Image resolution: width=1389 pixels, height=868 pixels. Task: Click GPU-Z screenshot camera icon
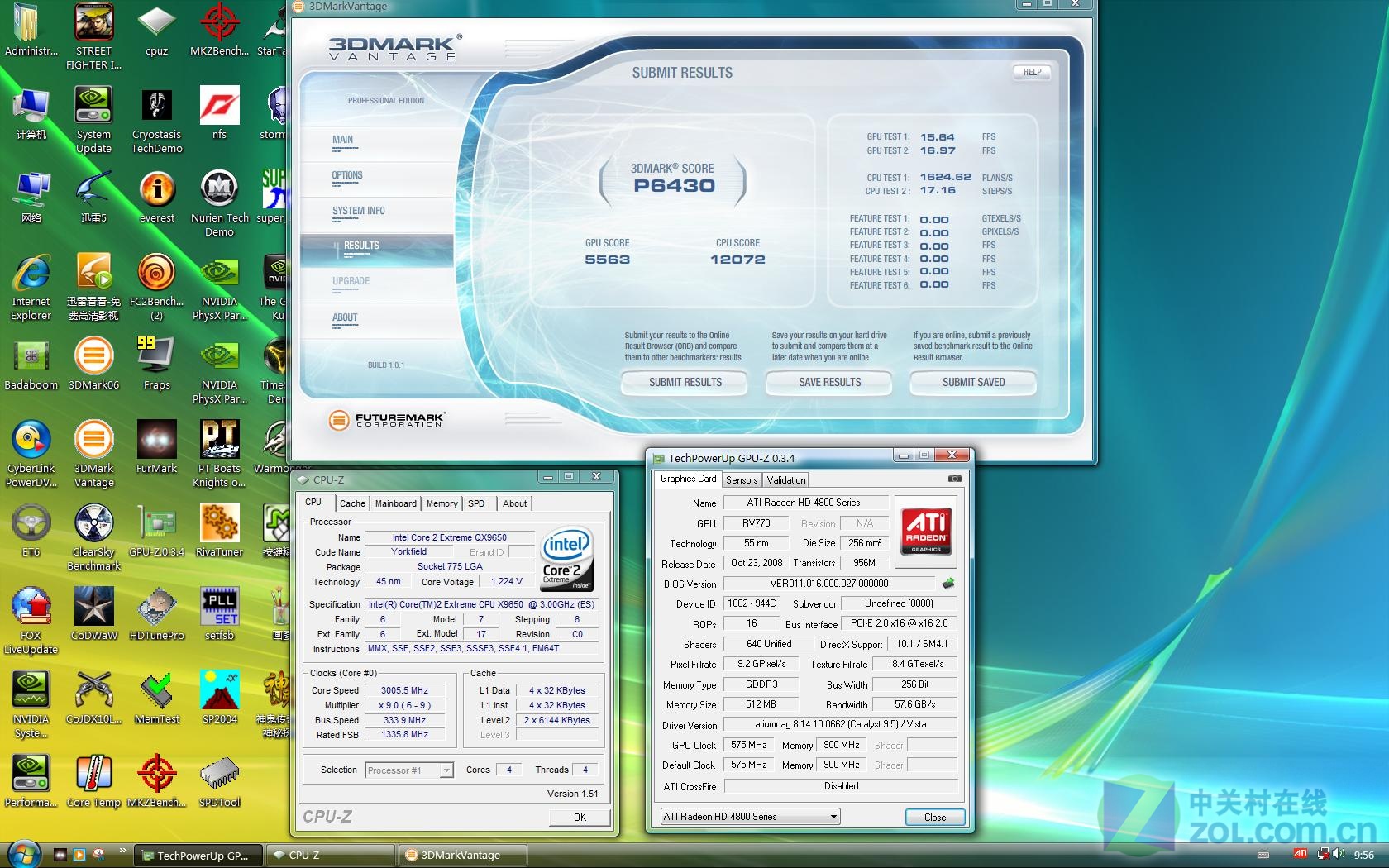click(954, 479)
